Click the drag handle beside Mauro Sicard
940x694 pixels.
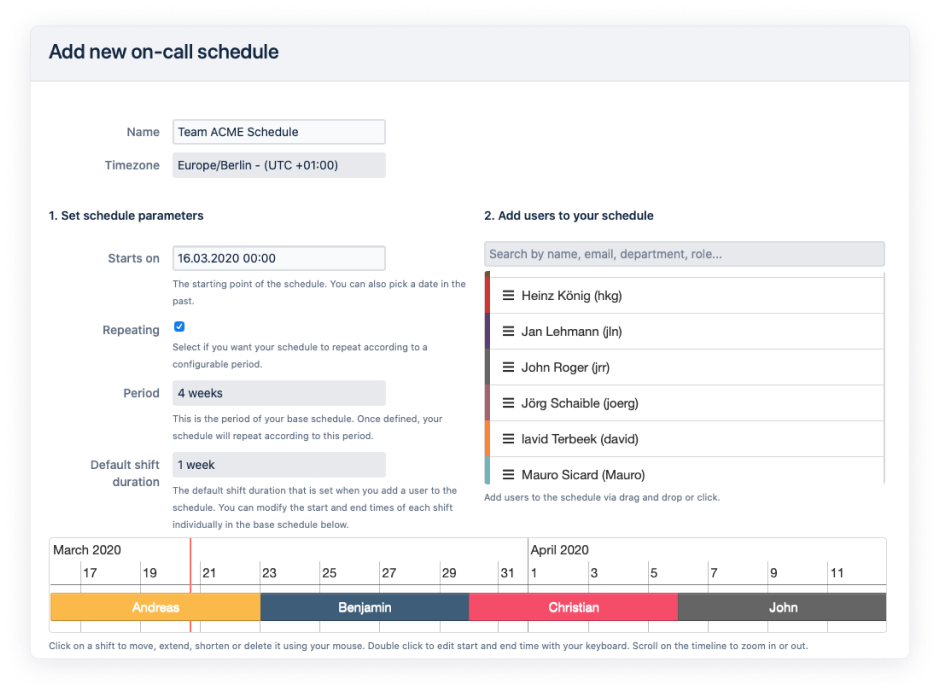[x=508, y=474]
